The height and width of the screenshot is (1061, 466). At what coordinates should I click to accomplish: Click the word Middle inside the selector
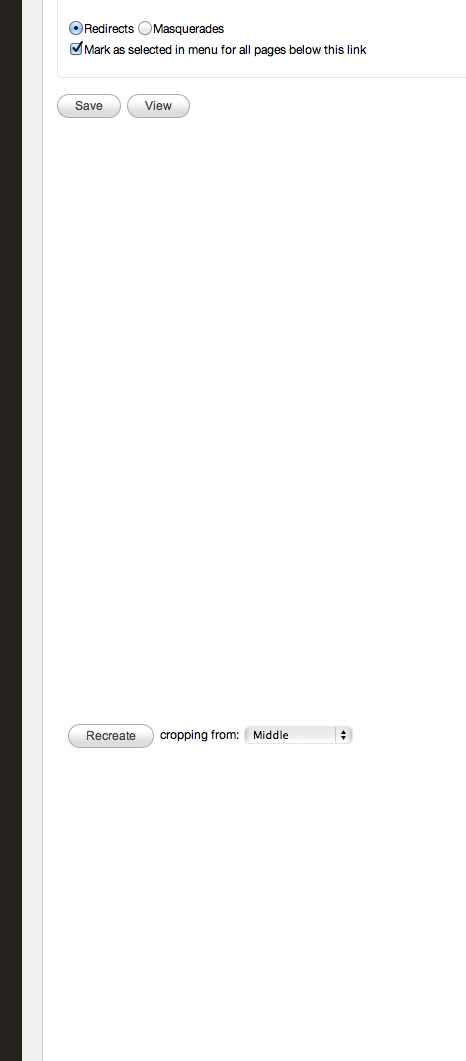click(271, 735)
